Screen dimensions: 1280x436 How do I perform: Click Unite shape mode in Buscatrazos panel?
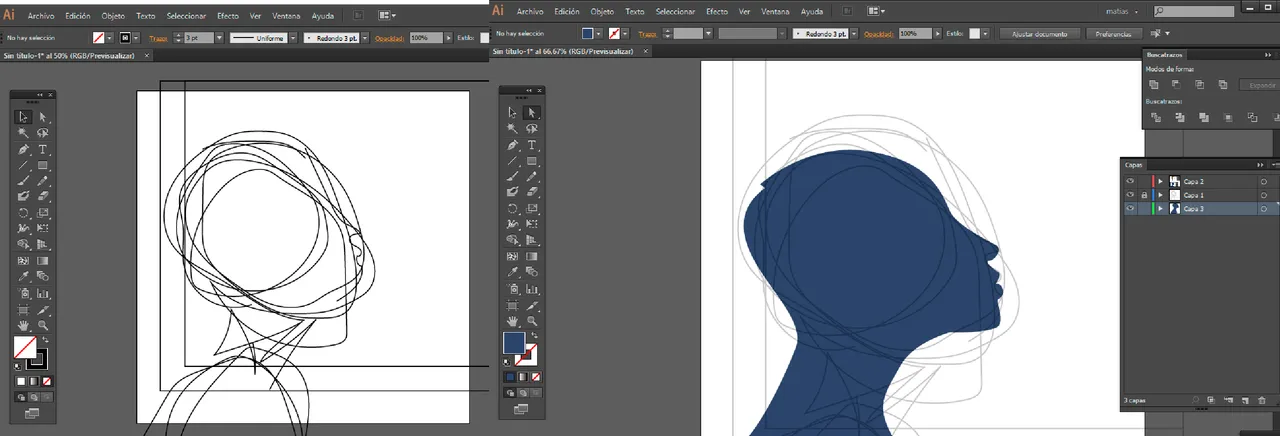pyautogui.click(x=1154, y=84)
